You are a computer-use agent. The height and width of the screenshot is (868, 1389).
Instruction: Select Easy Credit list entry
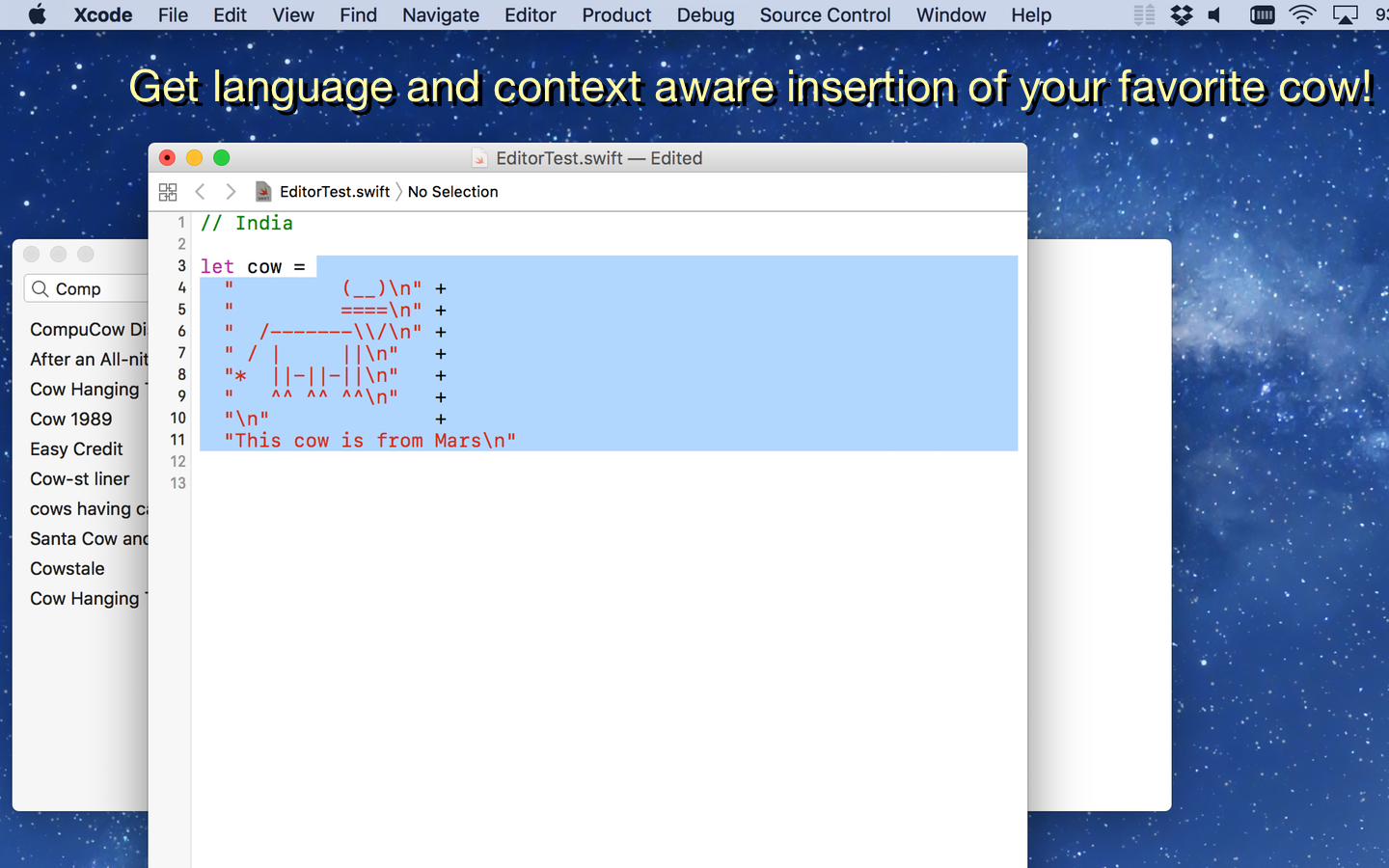[76, 449]
